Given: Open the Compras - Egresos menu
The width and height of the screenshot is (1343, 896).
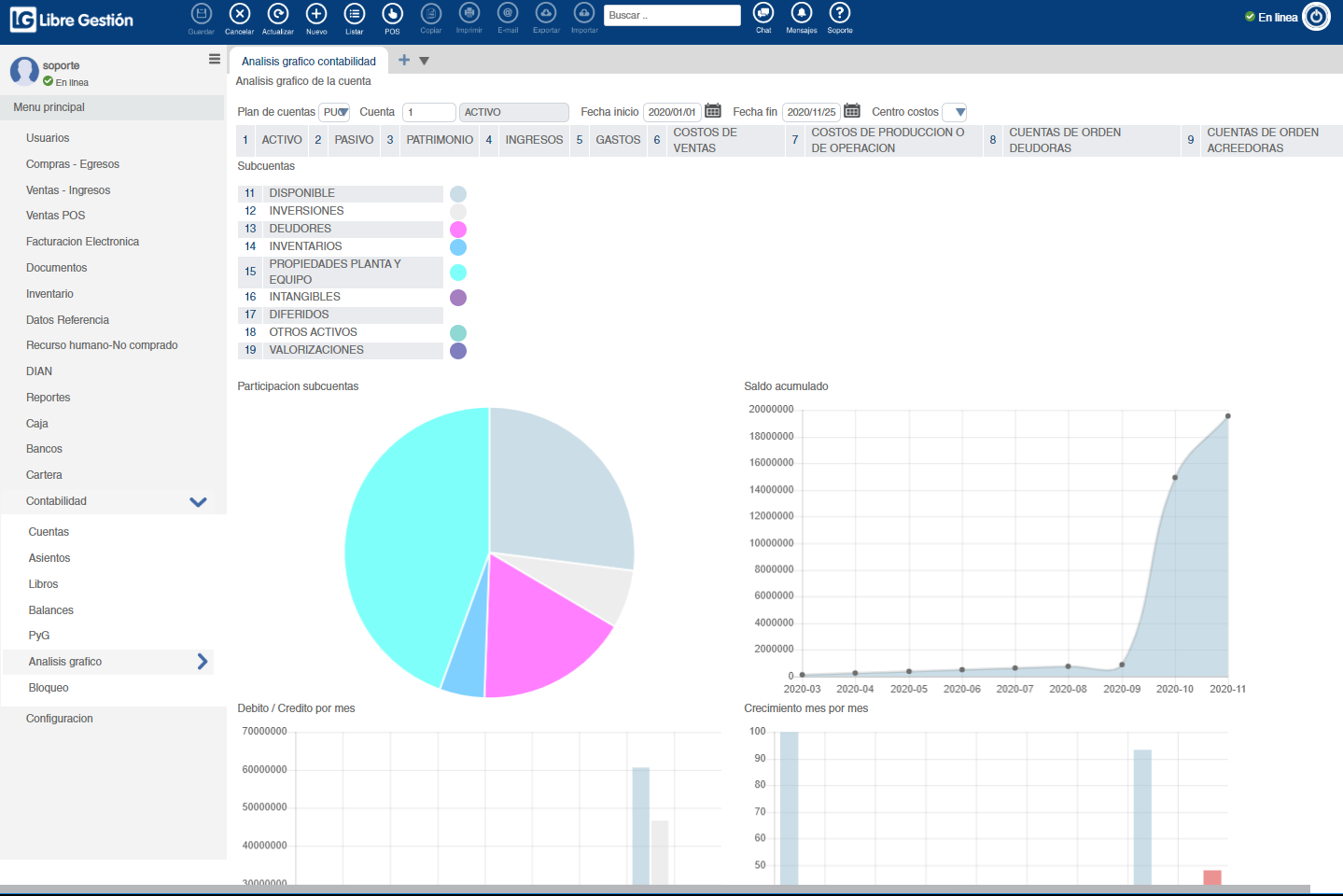Looking at the screenshot, I should [x=73, y=164].
